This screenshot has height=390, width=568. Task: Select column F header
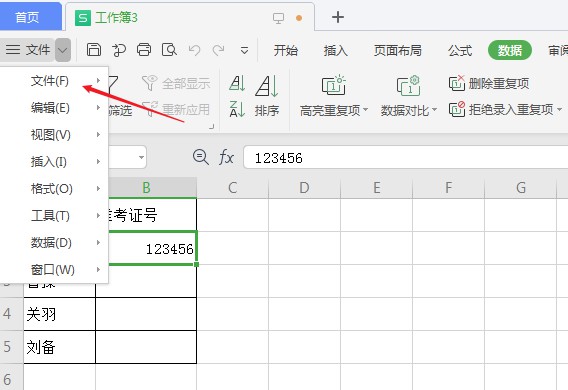pyautogui.click(x=448, y=188)
